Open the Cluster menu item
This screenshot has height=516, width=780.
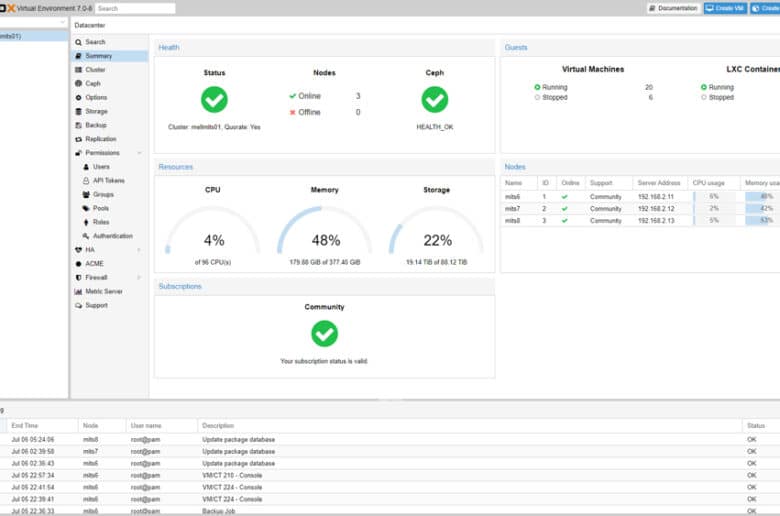click(109, 70)
